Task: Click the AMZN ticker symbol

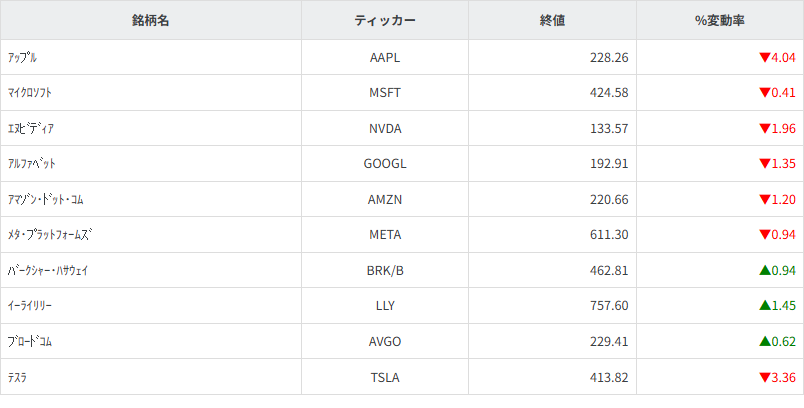Action: click(x=385, y=200)
